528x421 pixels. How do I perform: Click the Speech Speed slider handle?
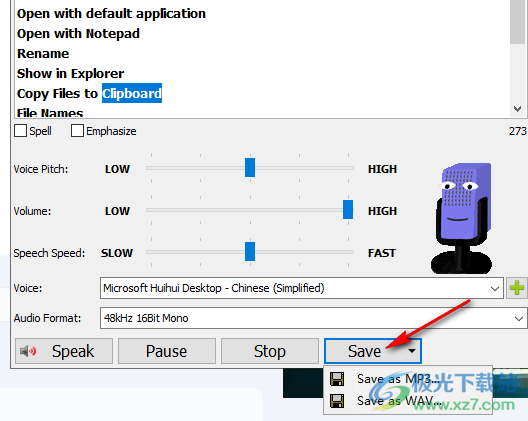coord(250,252)
